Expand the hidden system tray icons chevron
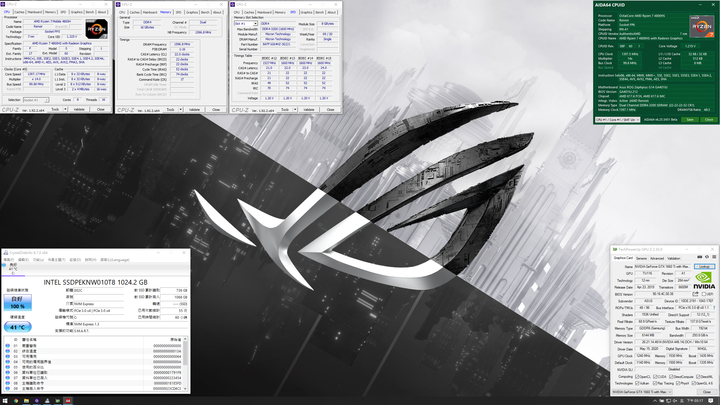This screenshot has height=405, width=720. click(x=655, y=401)
